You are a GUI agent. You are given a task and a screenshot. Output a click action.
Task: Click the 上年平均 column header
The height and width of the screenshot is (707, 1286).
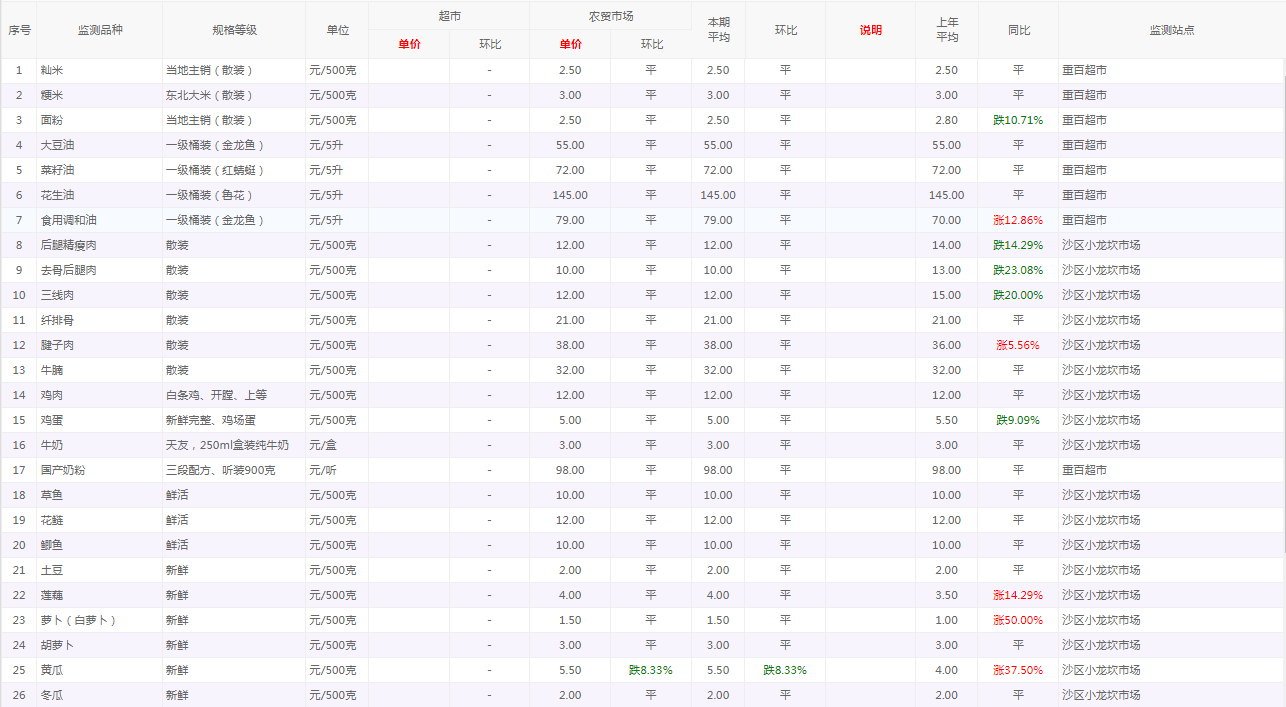(946, 30)
